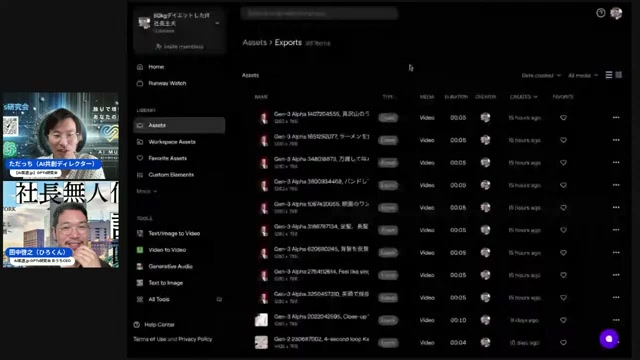Focus the search field at top
This screenshot has width=640, height=360.
pos(319,13)
